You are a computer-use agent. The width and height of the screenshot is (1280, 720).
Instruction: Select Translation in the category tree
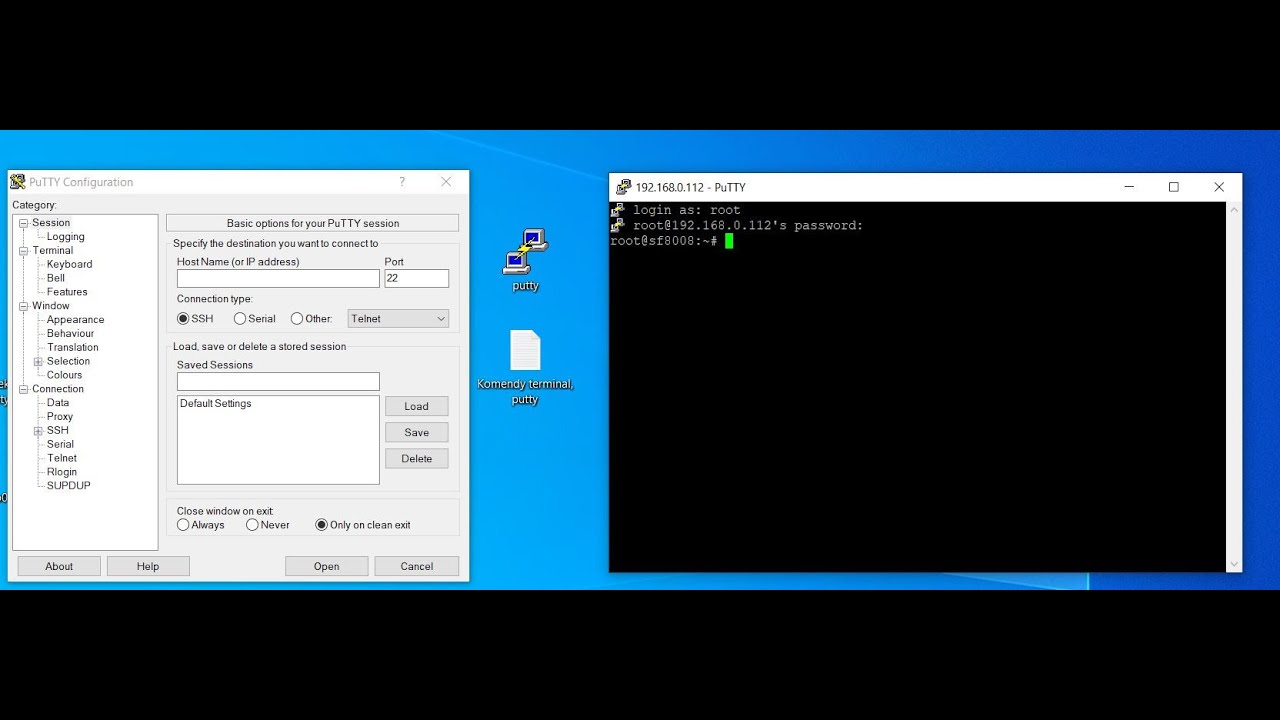[x=73, y=348]
